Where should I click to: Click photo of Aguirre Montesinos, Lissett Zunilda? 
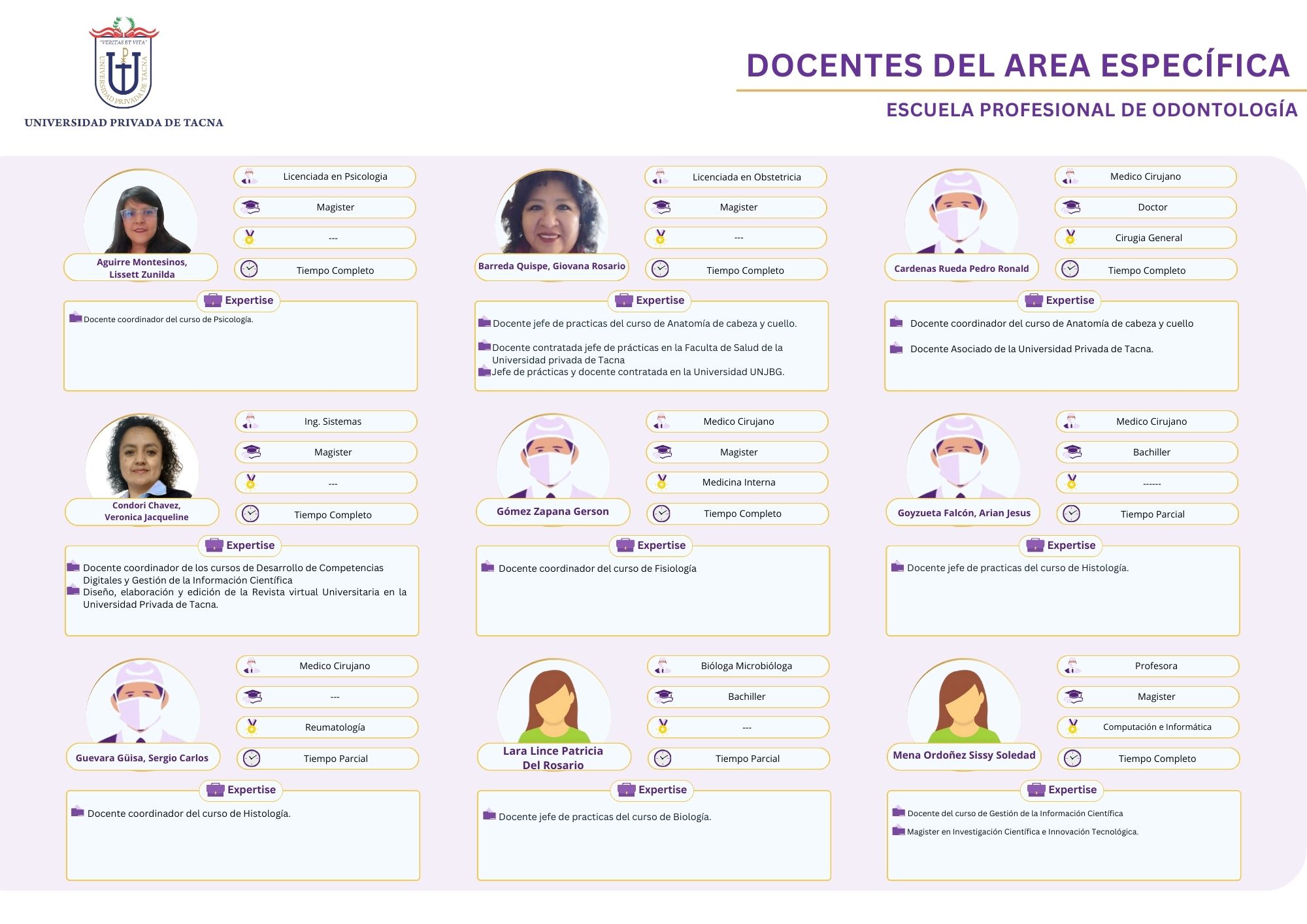(141, 212)
